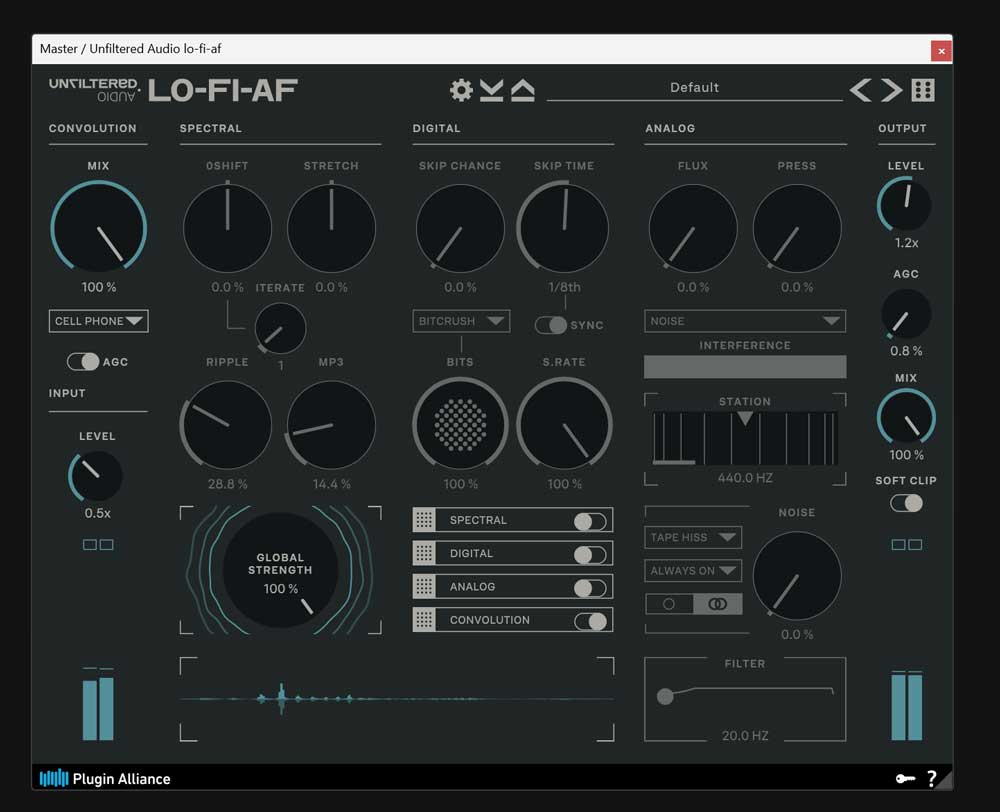Image resolution: width=1000 pixels, height=812 pixels.
Task: Click the save preset down-arrow icon
Action: (491, 91)
